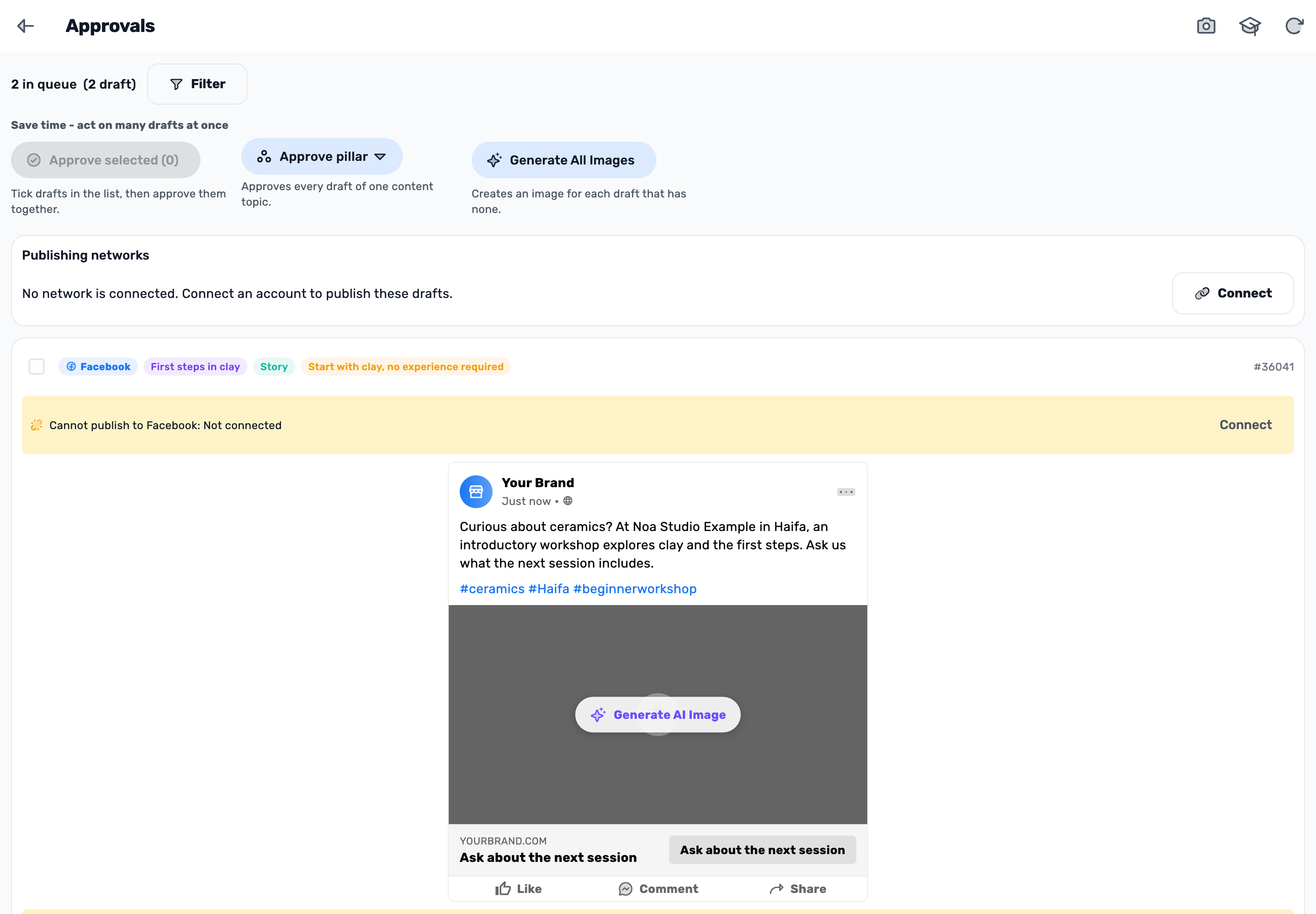1316x914 pixels.
Task: Expand the Approve pillar dropdown
Action: pyautogui.click(x=322, y=156)
